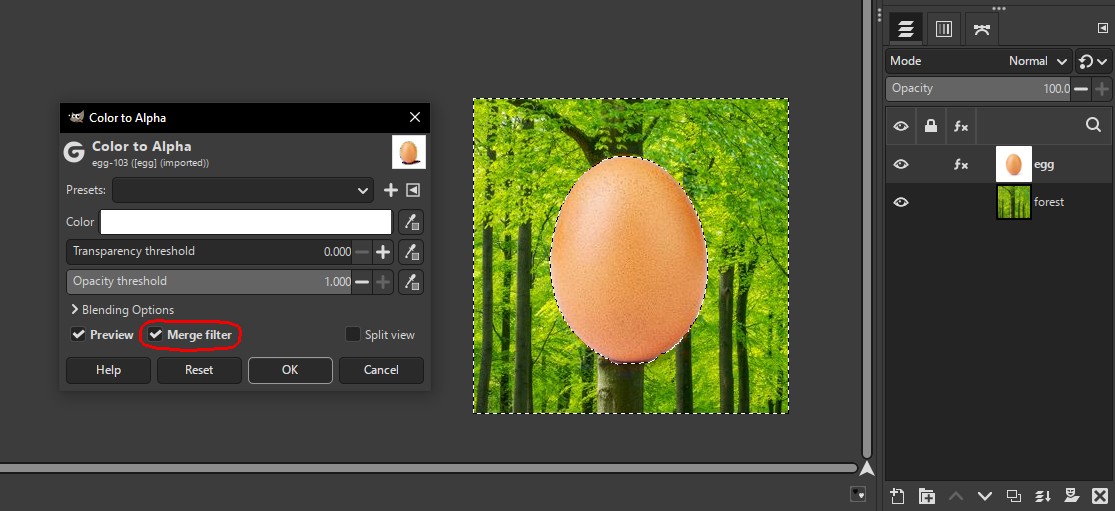Open the dock tab configuration menu
Screen dimensions: 1115x511
1103,28
